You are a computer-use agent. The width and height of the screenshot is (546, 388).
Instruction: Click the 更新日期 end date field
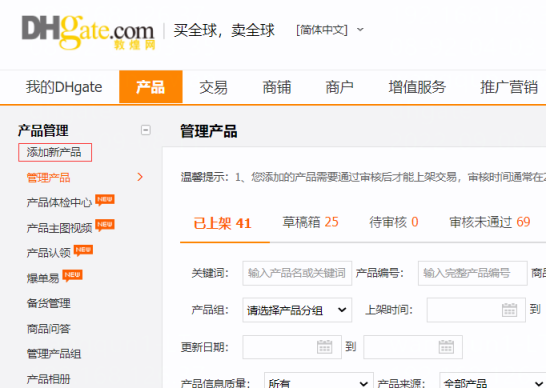(x=413, y=347)
